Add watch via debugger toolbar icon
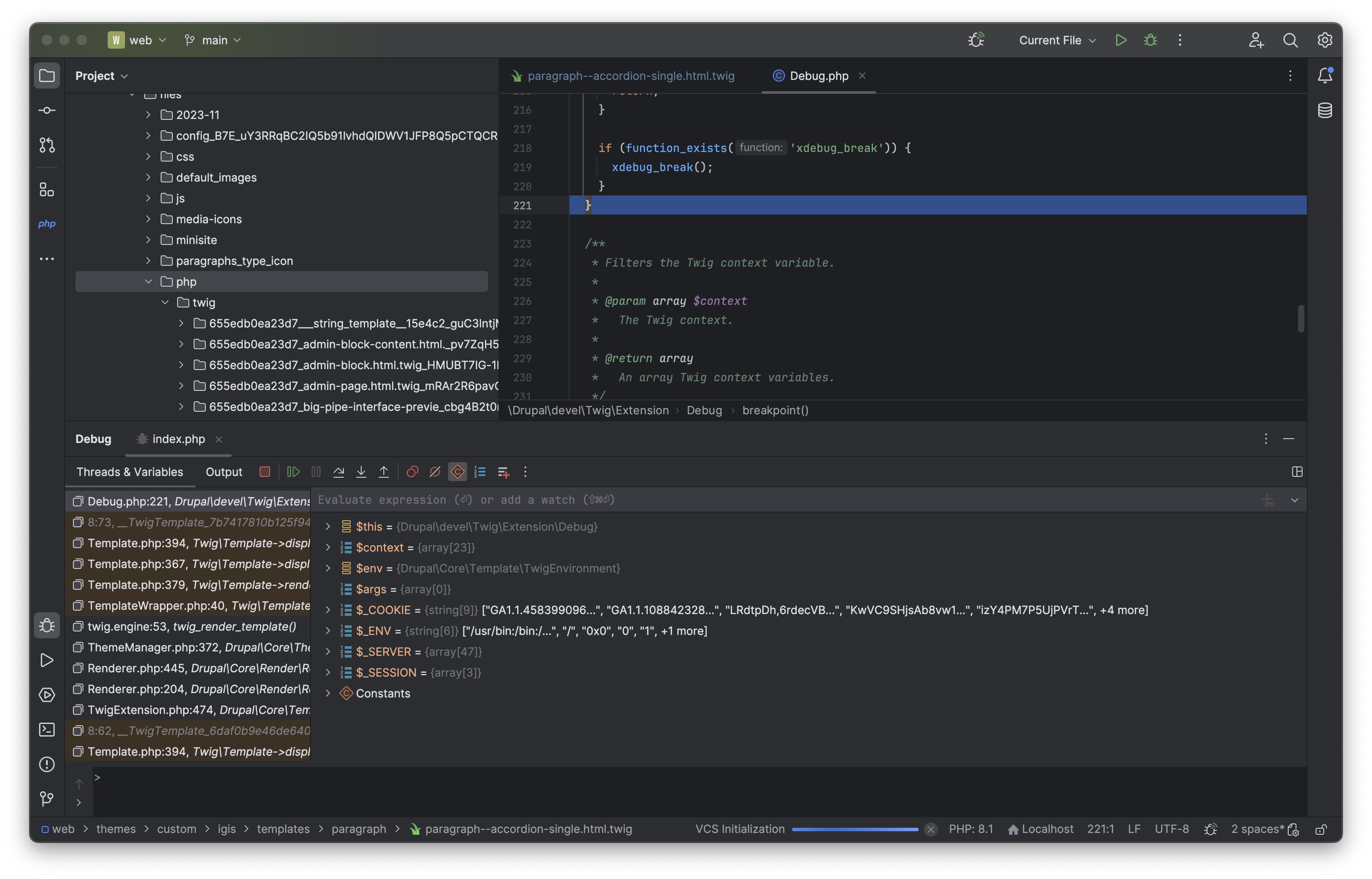 503,472
